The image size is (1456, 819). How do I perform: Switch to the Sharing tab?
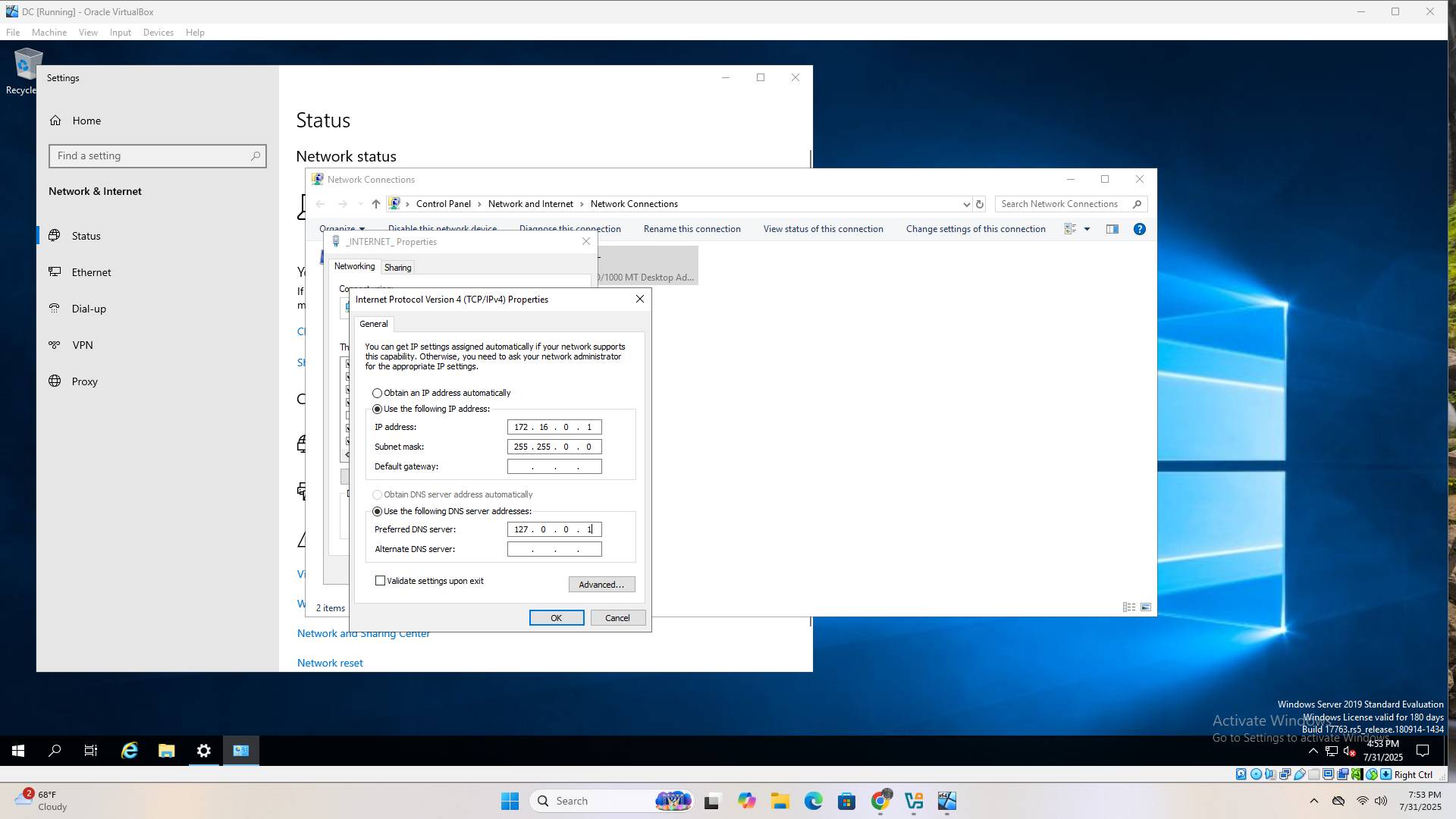397,268
